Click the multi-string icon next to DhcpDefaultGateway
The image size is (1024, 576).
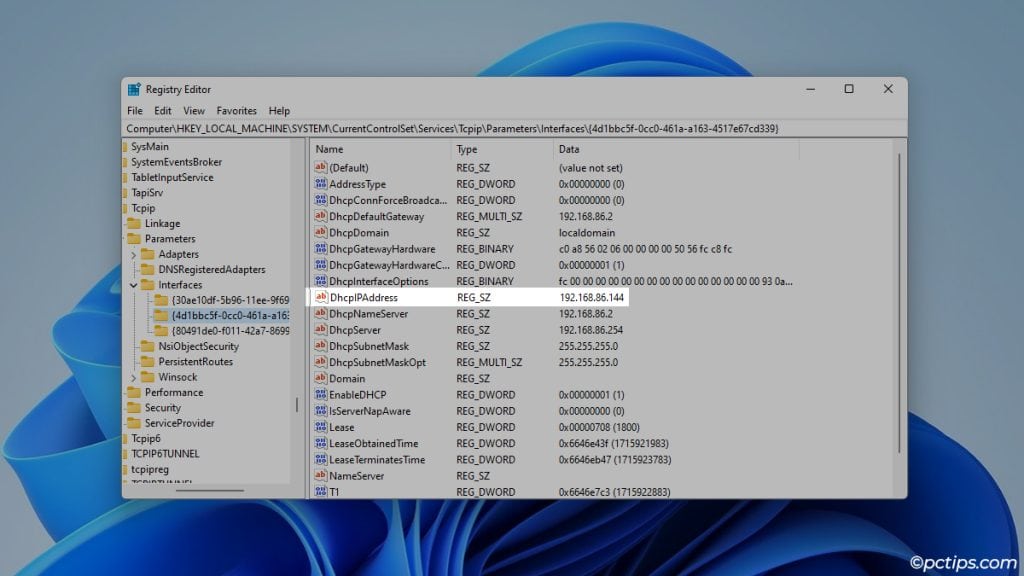point(323,216)
